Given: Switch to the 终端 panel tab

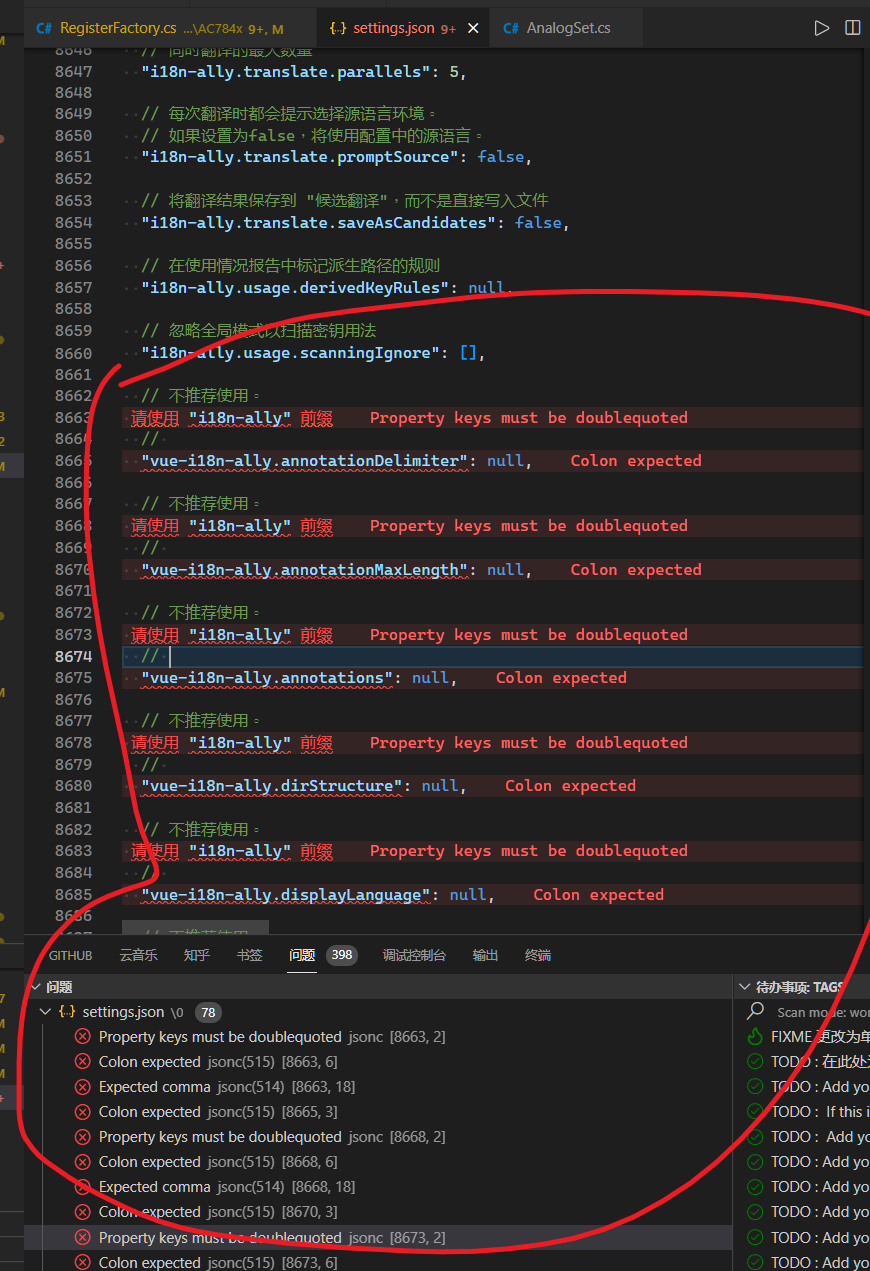Looking at the screenshot, I should coord(538,955).
